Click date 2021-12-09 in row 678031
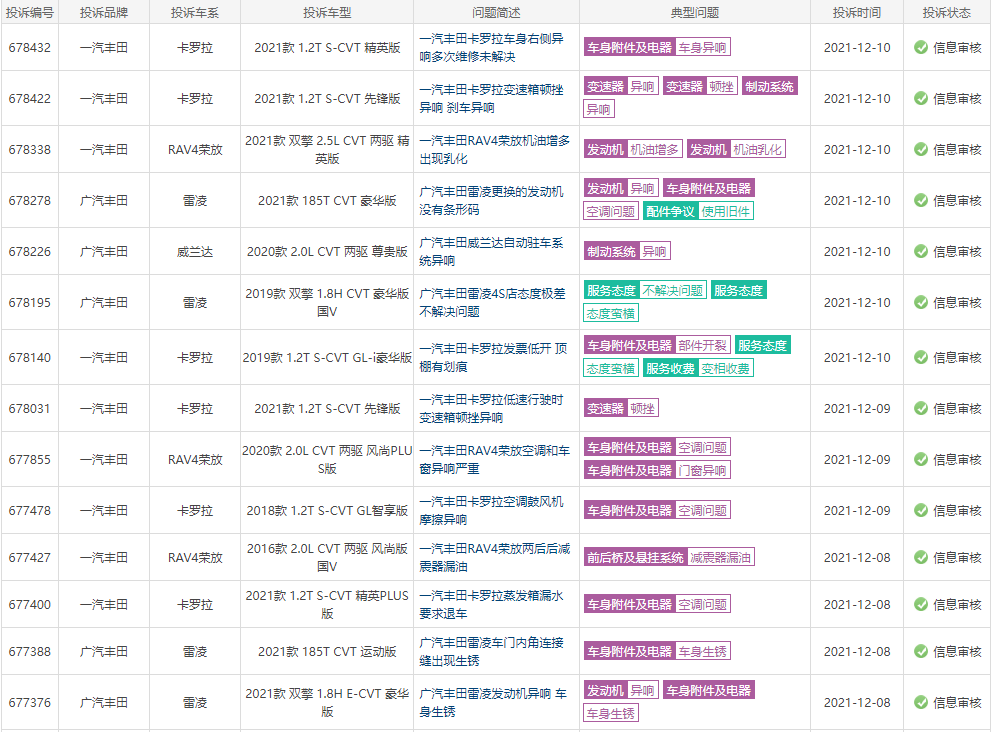Image resolution: width=994 pixels, height=732 pixels. 857,409
